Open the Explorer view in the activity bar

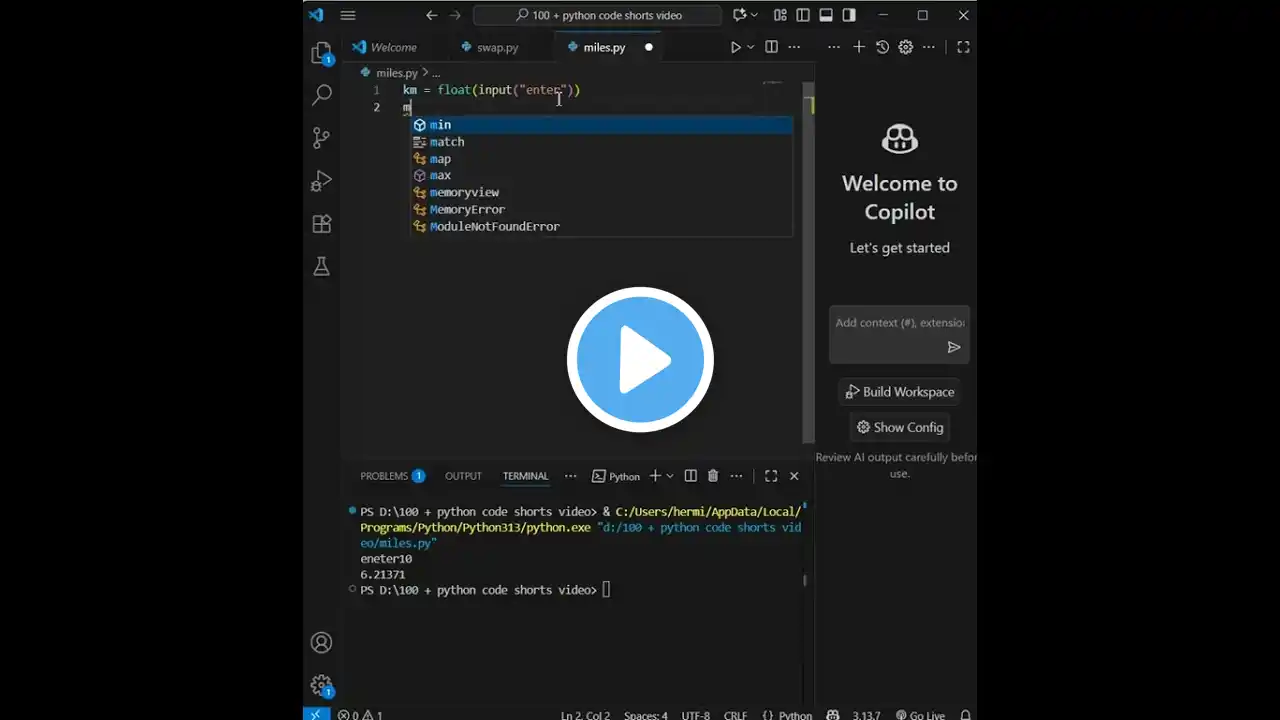321,53
